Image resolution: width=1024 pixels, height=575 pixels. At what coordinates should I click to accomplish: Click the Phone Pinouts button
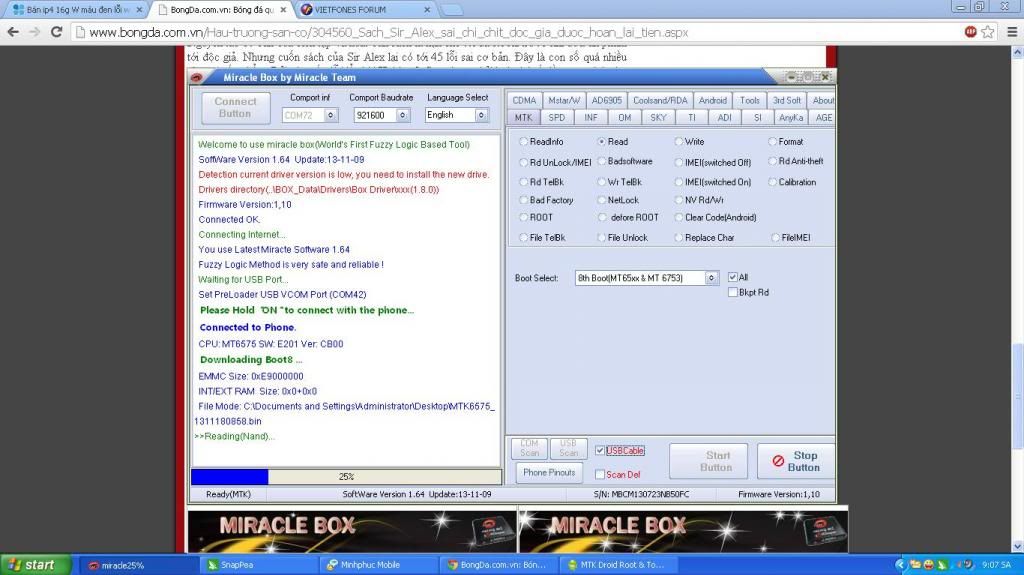[549, 472]
